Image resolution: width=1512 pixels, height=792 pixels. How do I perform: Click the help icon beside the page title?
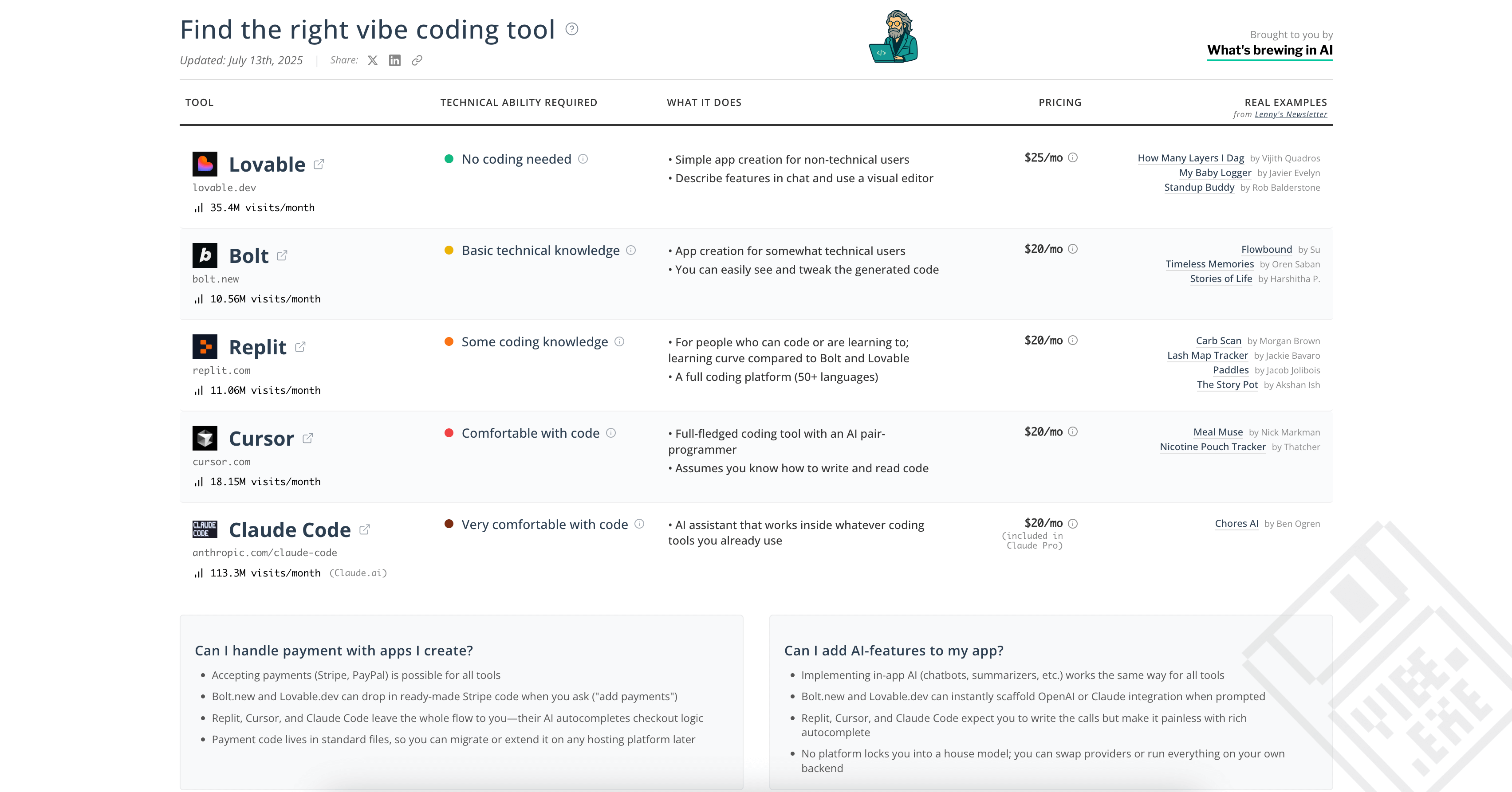(x=572, y=29)
